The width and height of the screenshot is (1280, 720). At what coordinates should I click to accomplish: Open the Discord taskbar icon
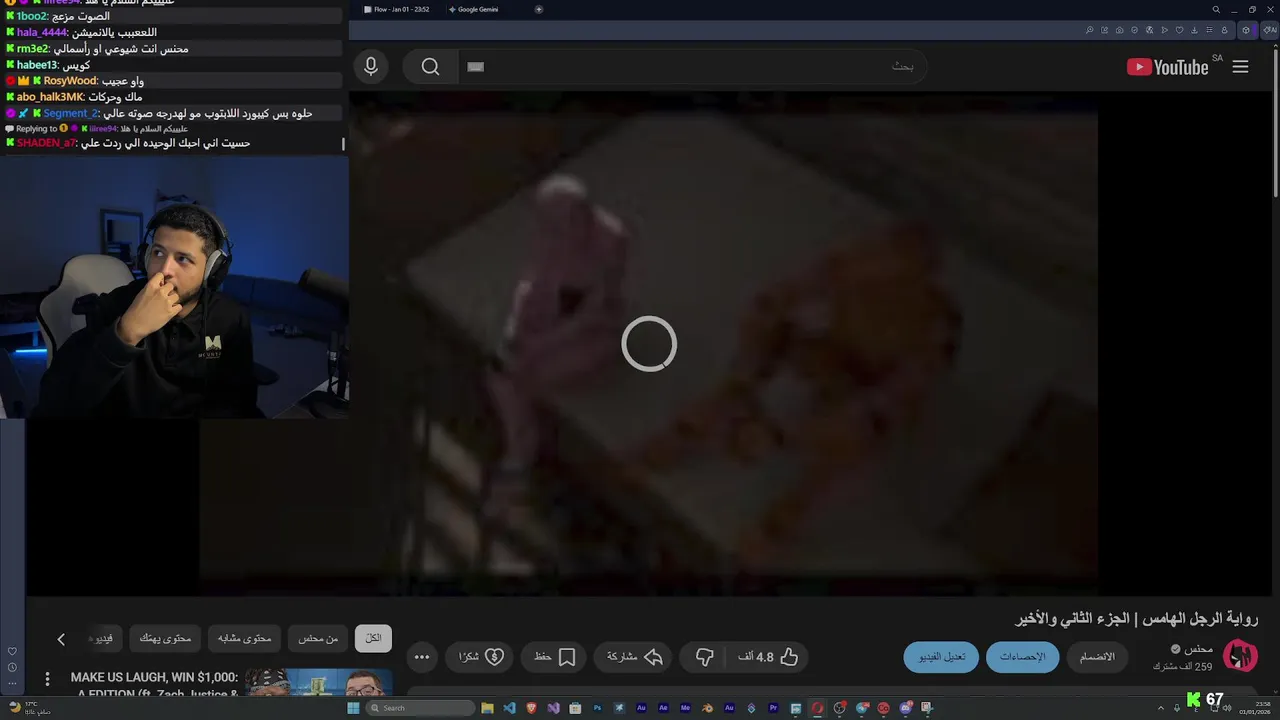(x=905, y=708)
